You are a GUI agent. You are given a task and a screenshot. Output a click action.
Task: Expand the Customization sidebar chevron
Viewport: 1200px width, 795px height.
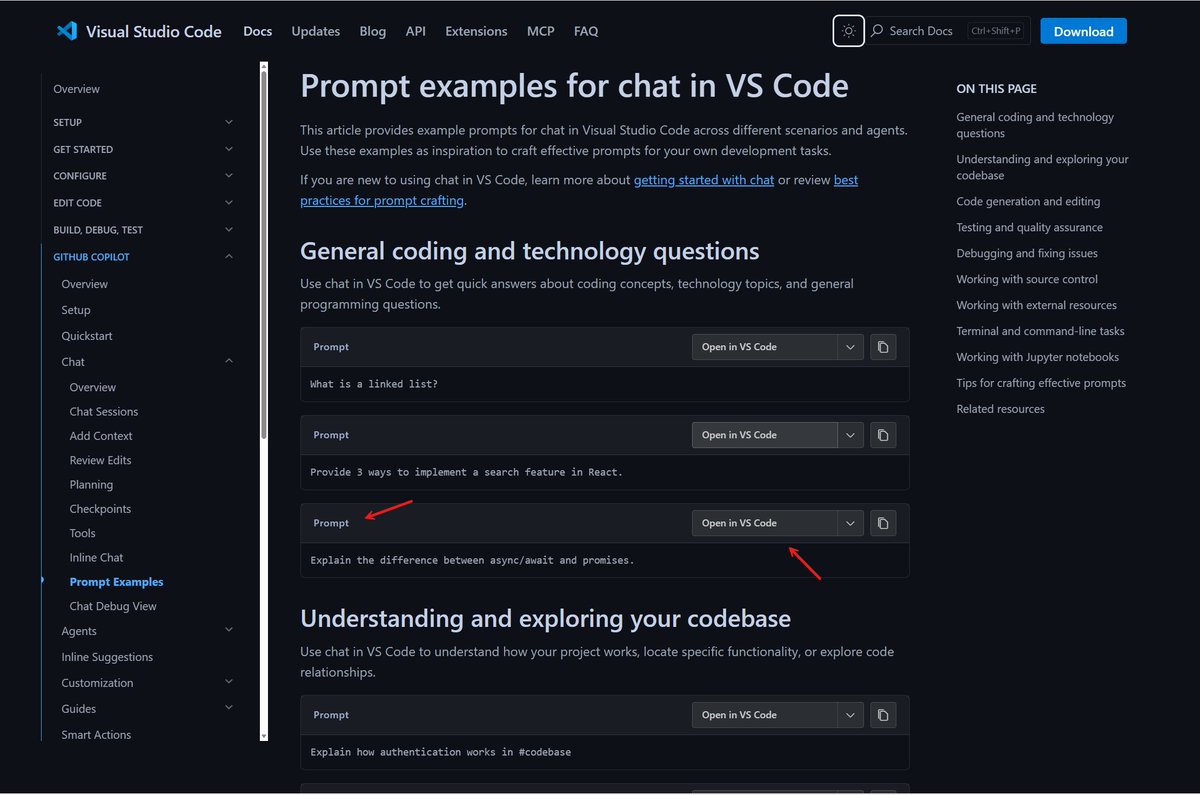point(229,683)
